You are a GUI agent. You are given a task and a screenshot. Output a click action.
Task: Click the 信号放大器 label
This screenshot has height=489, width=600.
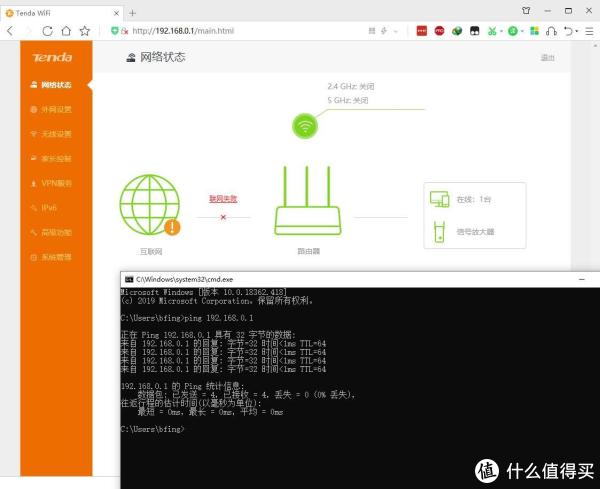pyautogui.click(x=475, y=232)
